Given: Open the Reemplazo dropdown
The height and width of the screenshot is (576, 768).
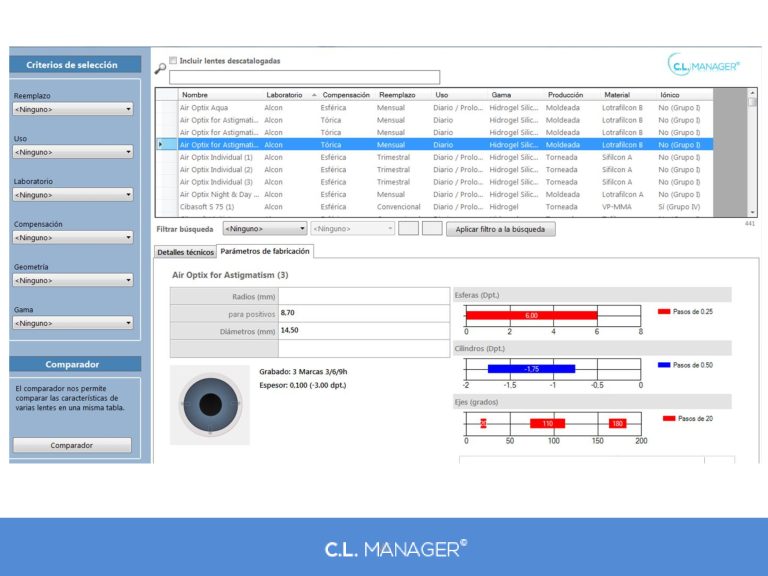Looking at the screenshot, I should tap(73, 109).
